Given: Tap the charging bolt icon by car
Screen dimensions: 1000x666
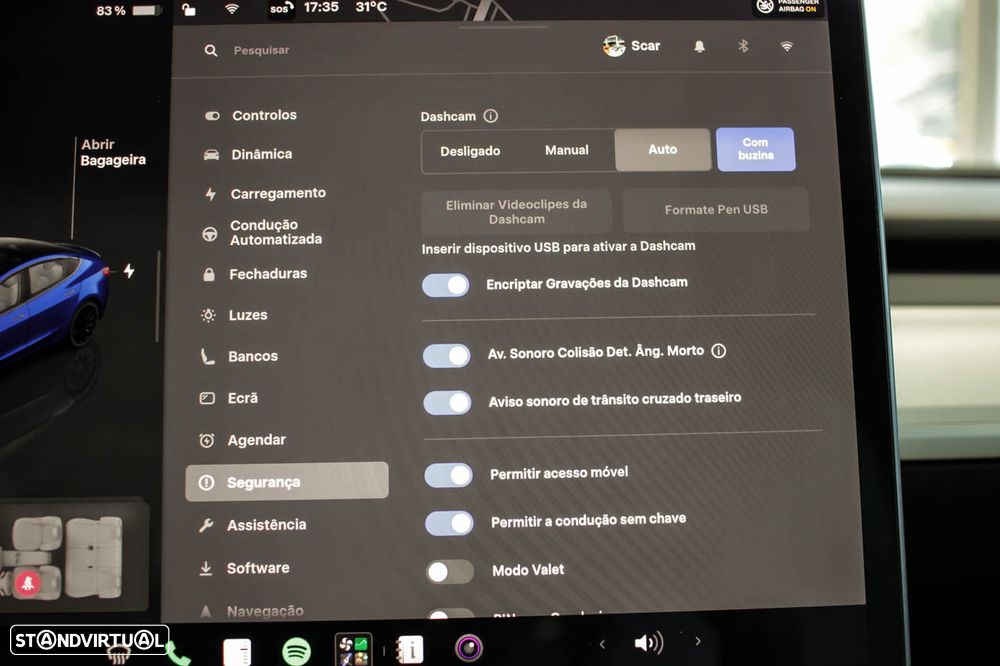Looking at the screenshot, I should coord(129,271).
